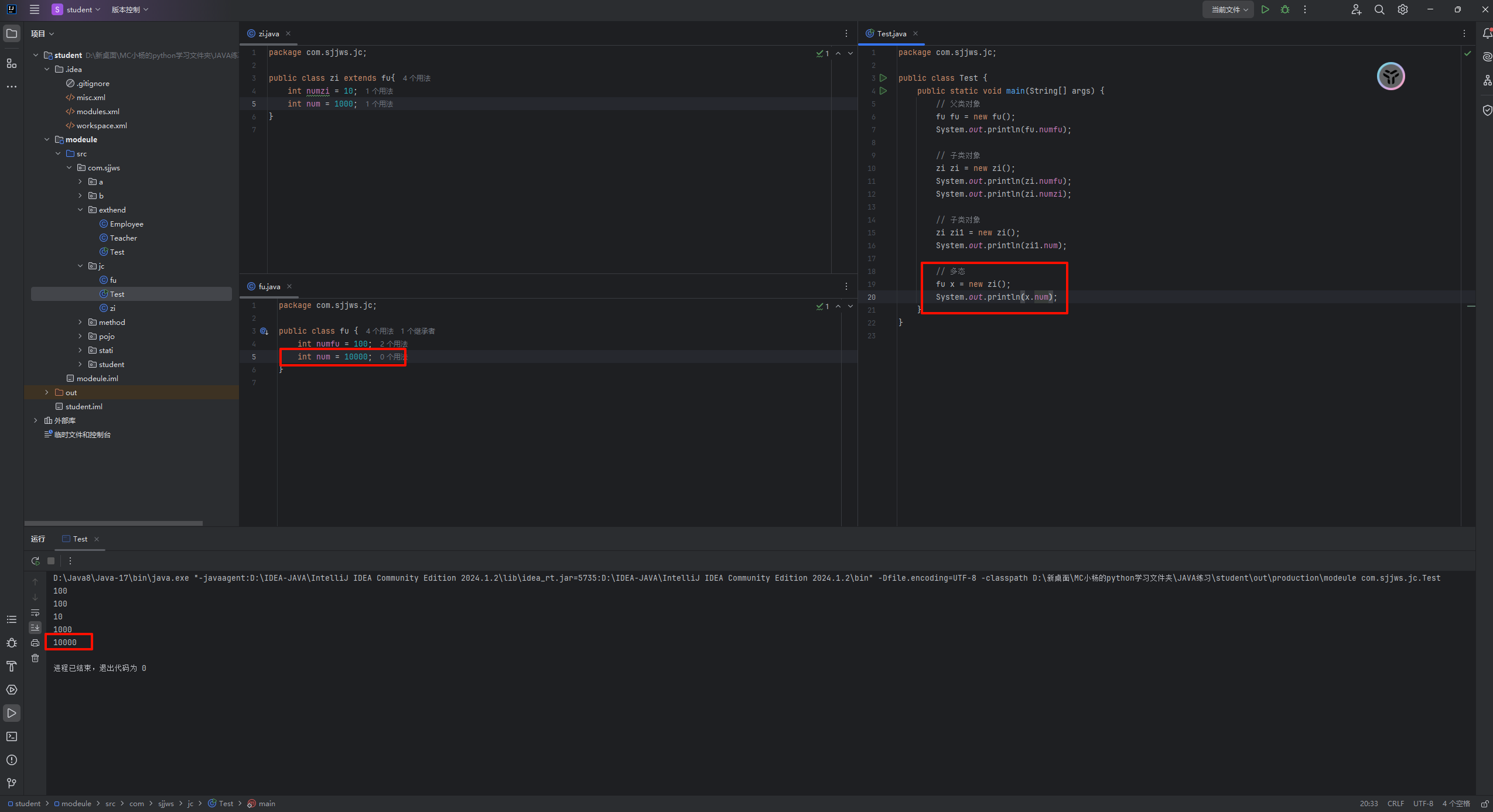The height and width of the screenshot is (812, 1493).
Task: Select the zi class in jc package
Action: [112, 308]
